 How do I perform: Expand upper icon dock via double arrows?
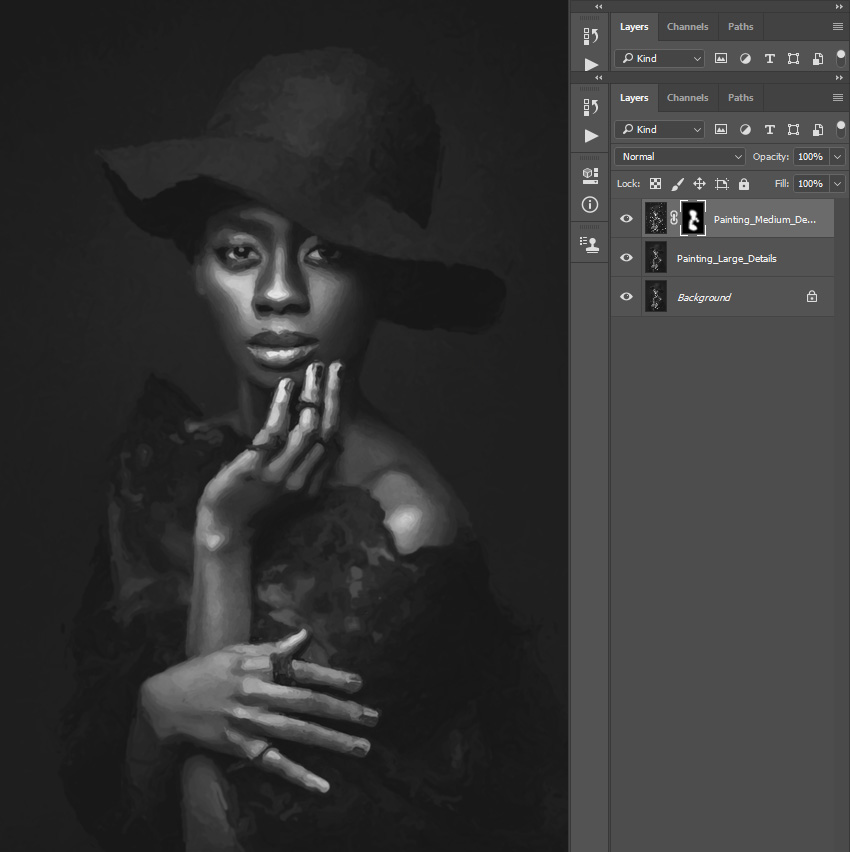coord(598,7)
